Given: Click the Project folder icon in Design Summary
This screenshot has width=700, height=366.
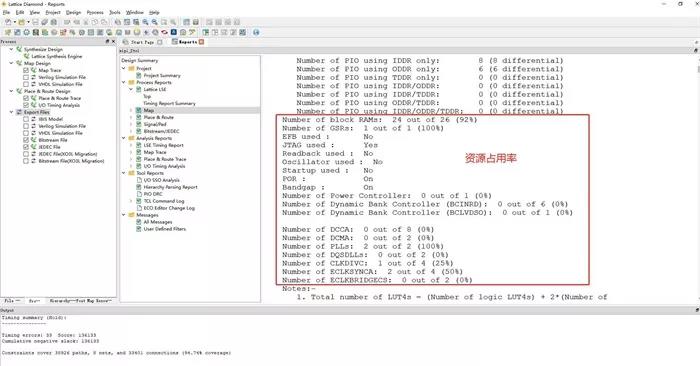Looking at the screenshot, I should tap(132, 68).
